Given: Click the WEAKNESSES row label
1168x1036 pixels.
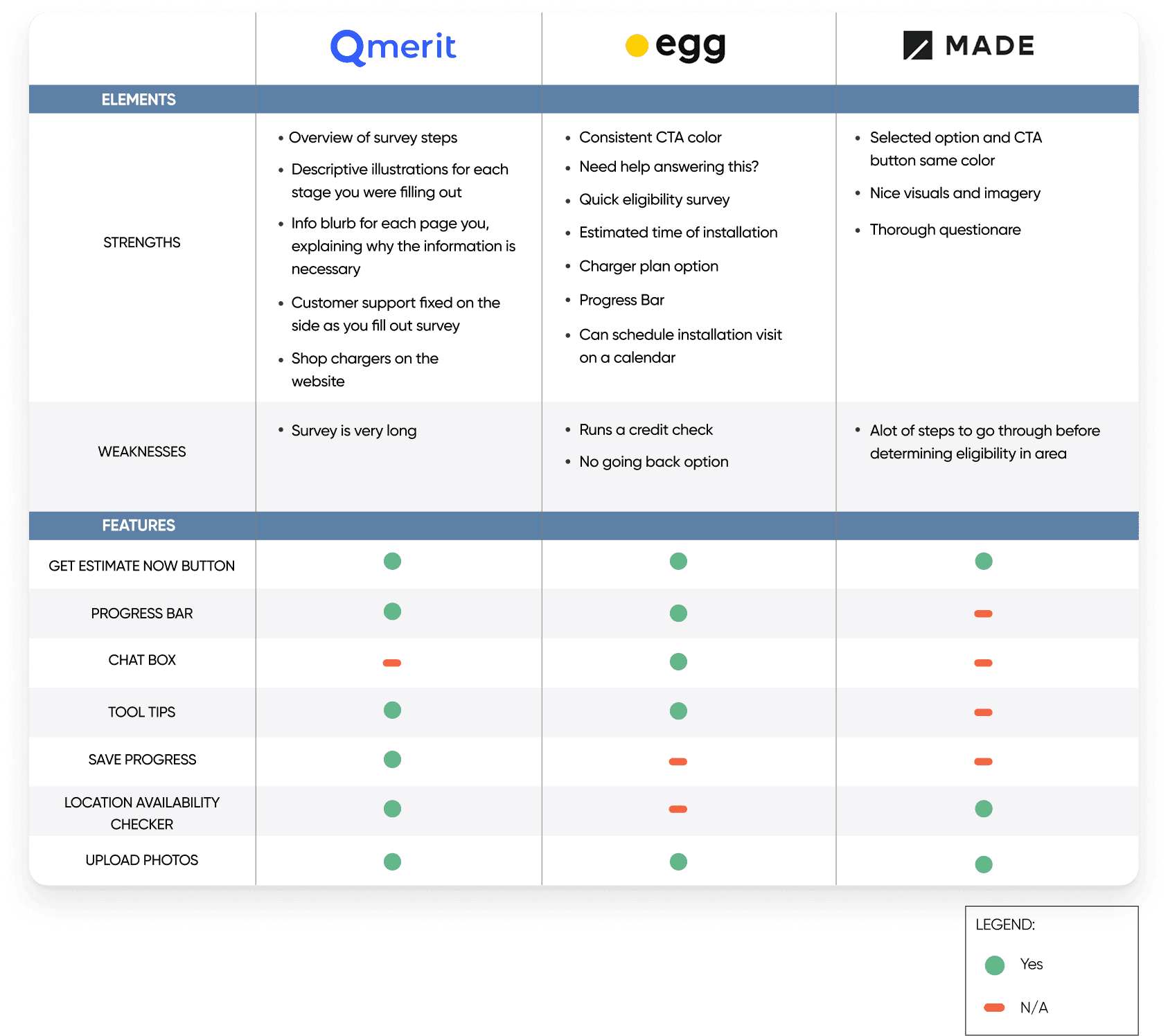Looking at the screenshot, I should point(142,452).
